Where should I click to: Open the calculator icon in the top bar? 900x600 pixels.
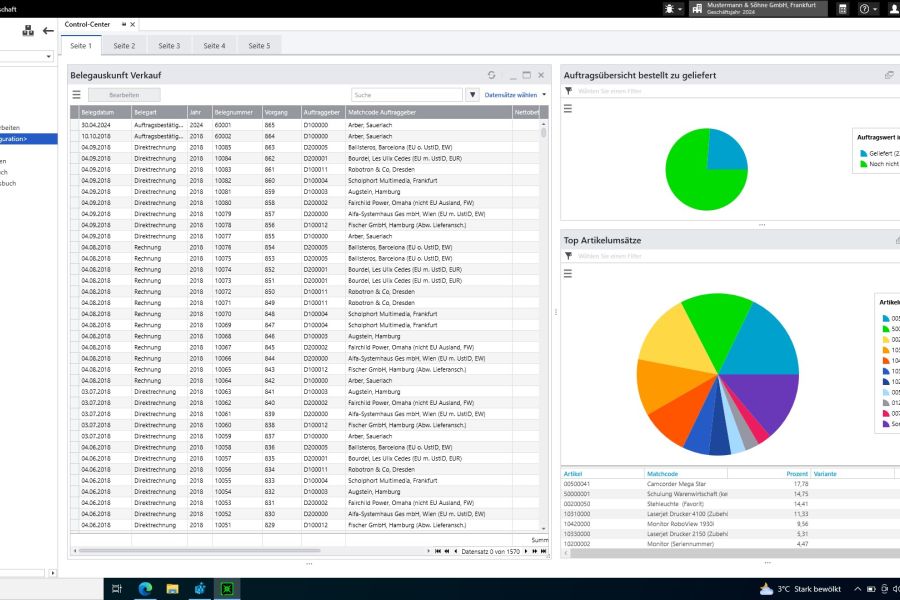tap(842, 9)
